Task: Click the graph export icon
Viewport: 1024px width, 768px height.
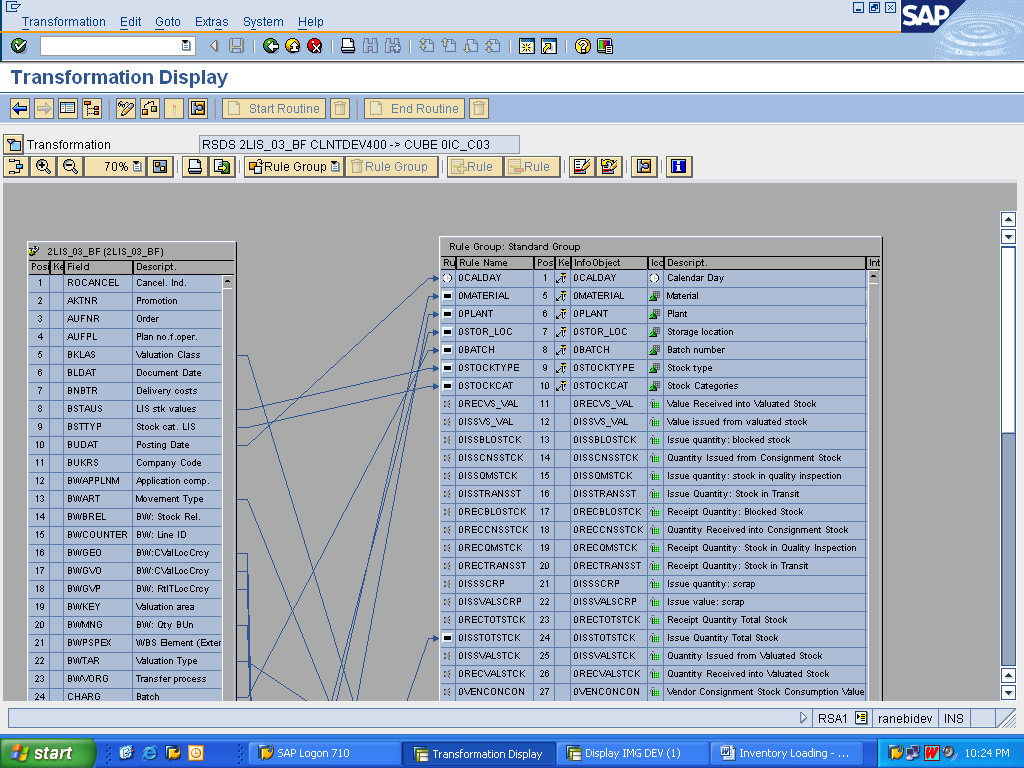Action: click(x=222, y=167)
